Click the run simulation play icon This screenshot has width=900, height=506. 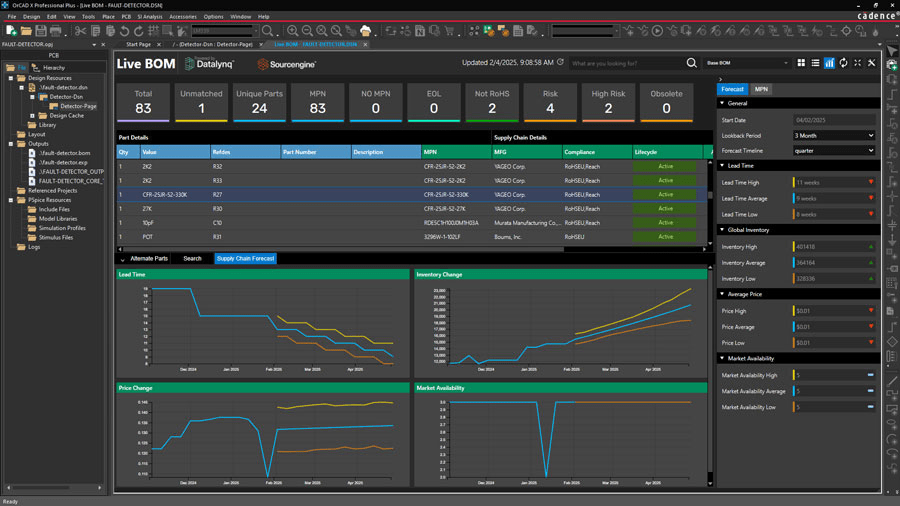click(x=657, y=31)
